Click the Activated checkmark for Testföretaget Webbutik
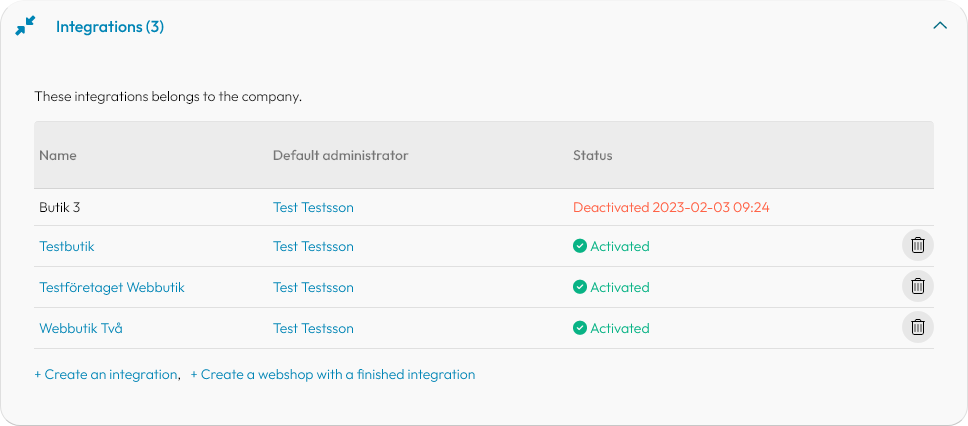This screenshot has height=426, width=968. tap(580, 286)
